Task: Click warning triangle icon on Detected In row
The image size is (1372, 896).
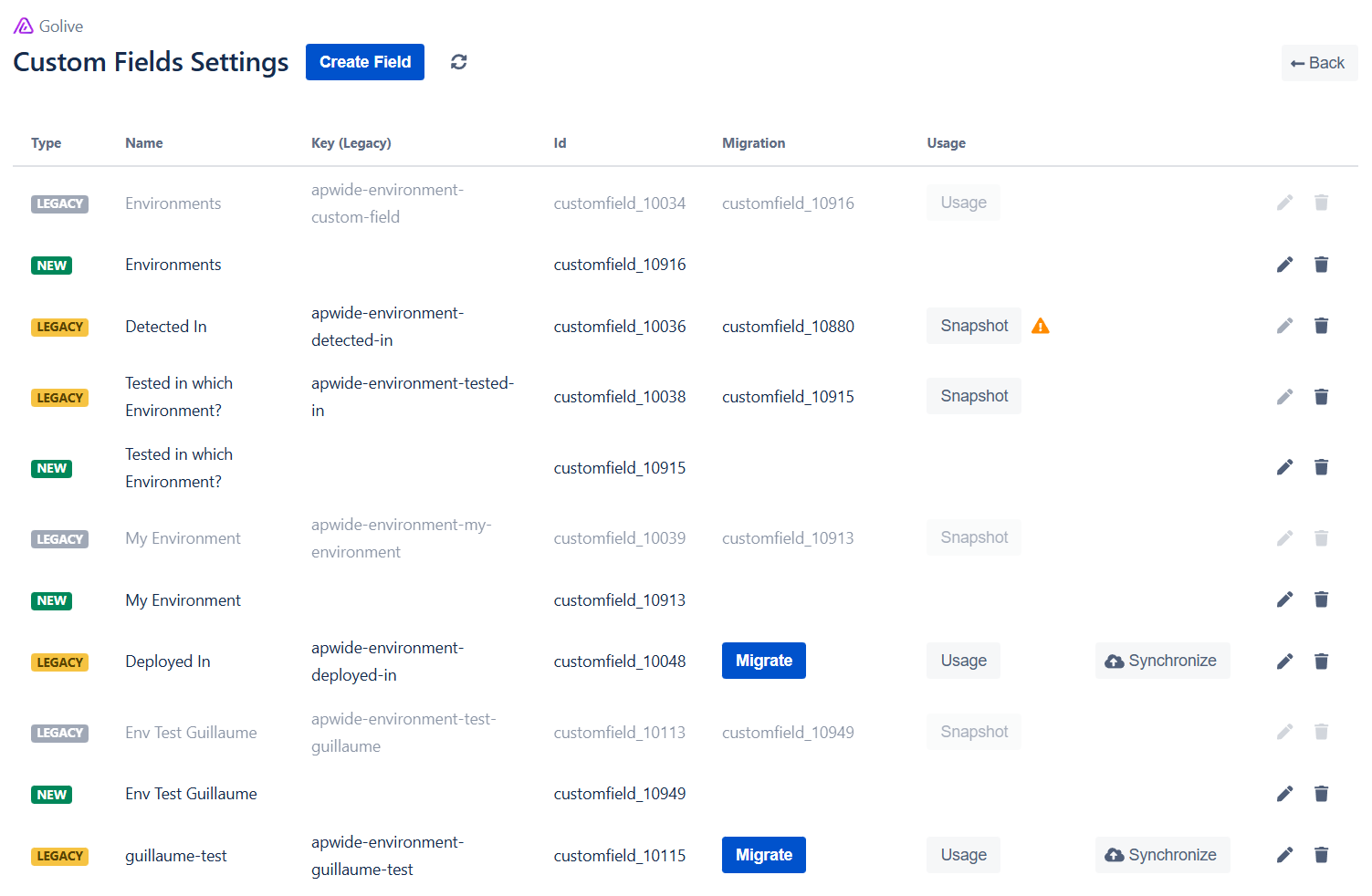Action: coord(1040,326)
